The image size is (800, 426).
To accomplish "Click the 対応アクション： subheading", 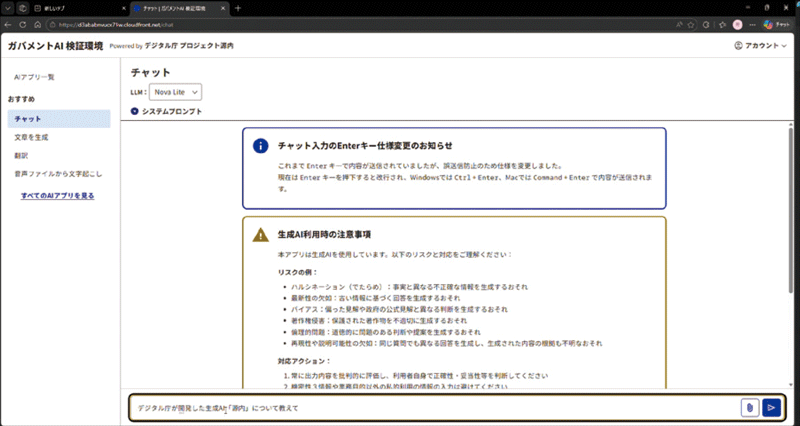I will pos(304,361).
